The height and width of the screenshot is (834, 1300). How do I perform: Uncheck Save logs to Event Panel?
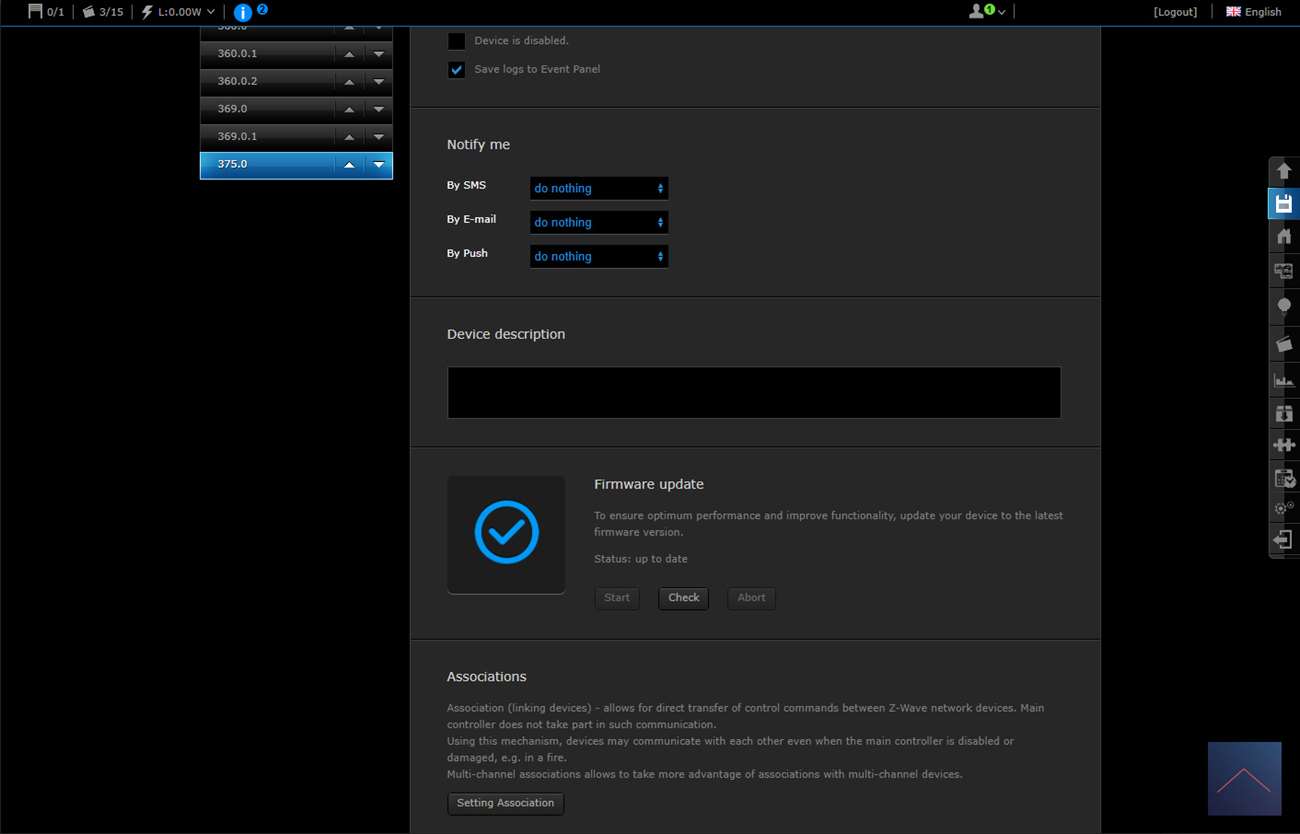click(x=456, y=70)
